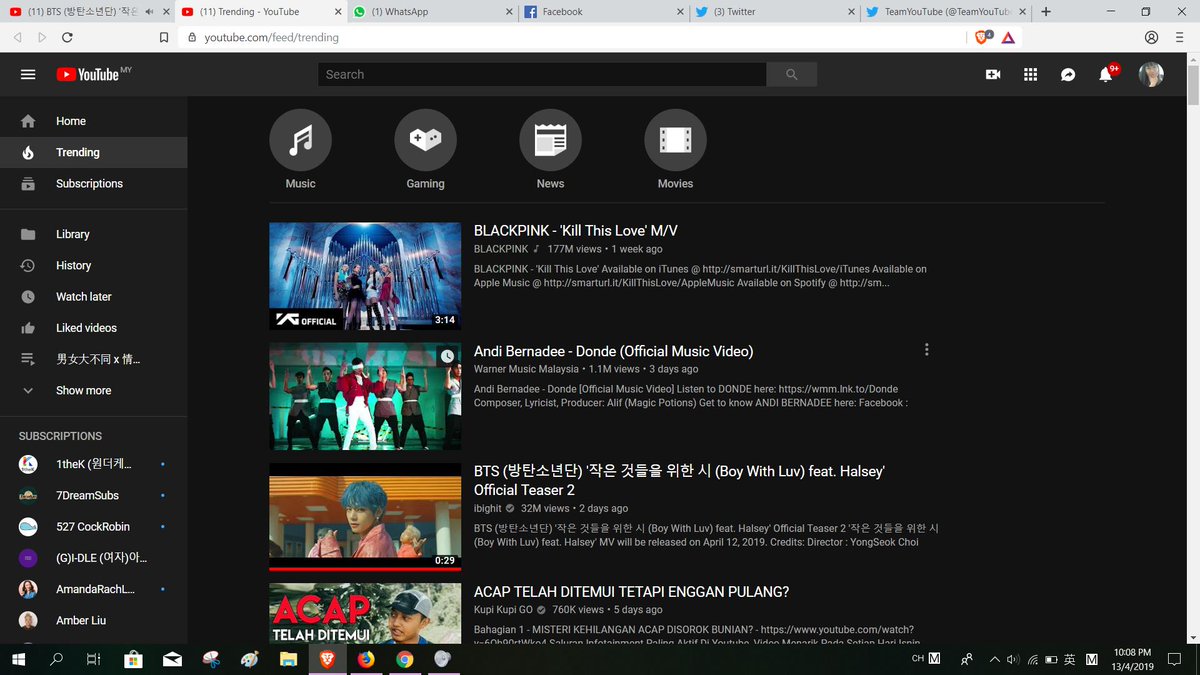Open BTS Boy With Luv teaser thumbnail
1200x675 pixels.
coord(365,516)
